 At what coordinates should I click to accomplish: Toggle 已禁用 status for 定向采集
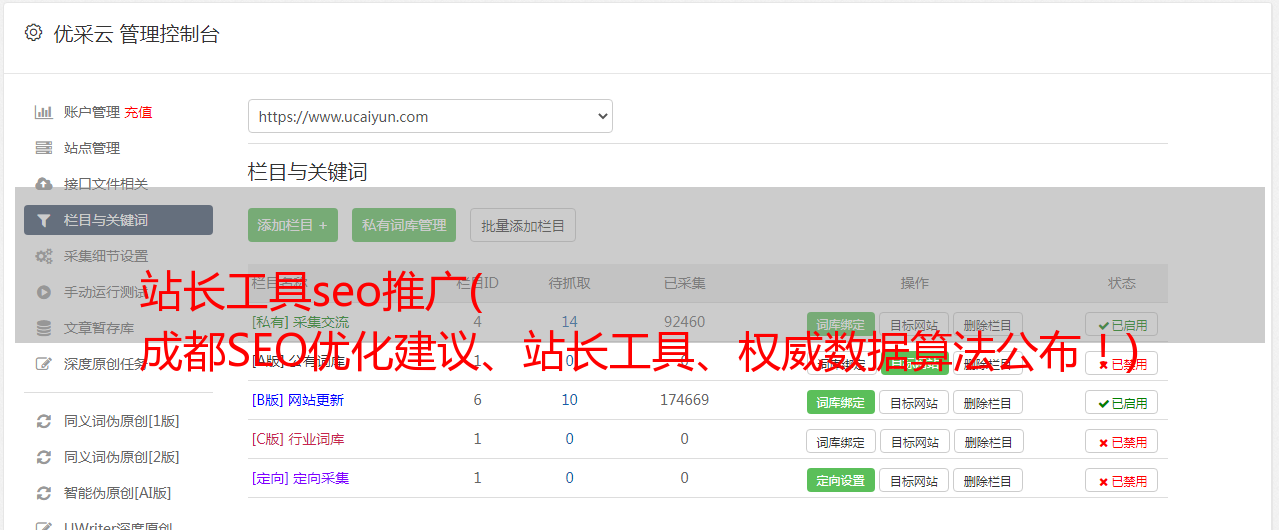(1122, 480)
